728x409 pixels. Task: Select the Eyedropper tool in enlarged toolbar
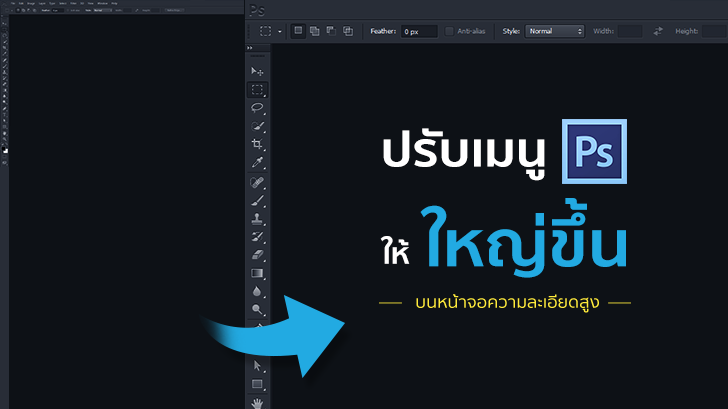[257, 162]
